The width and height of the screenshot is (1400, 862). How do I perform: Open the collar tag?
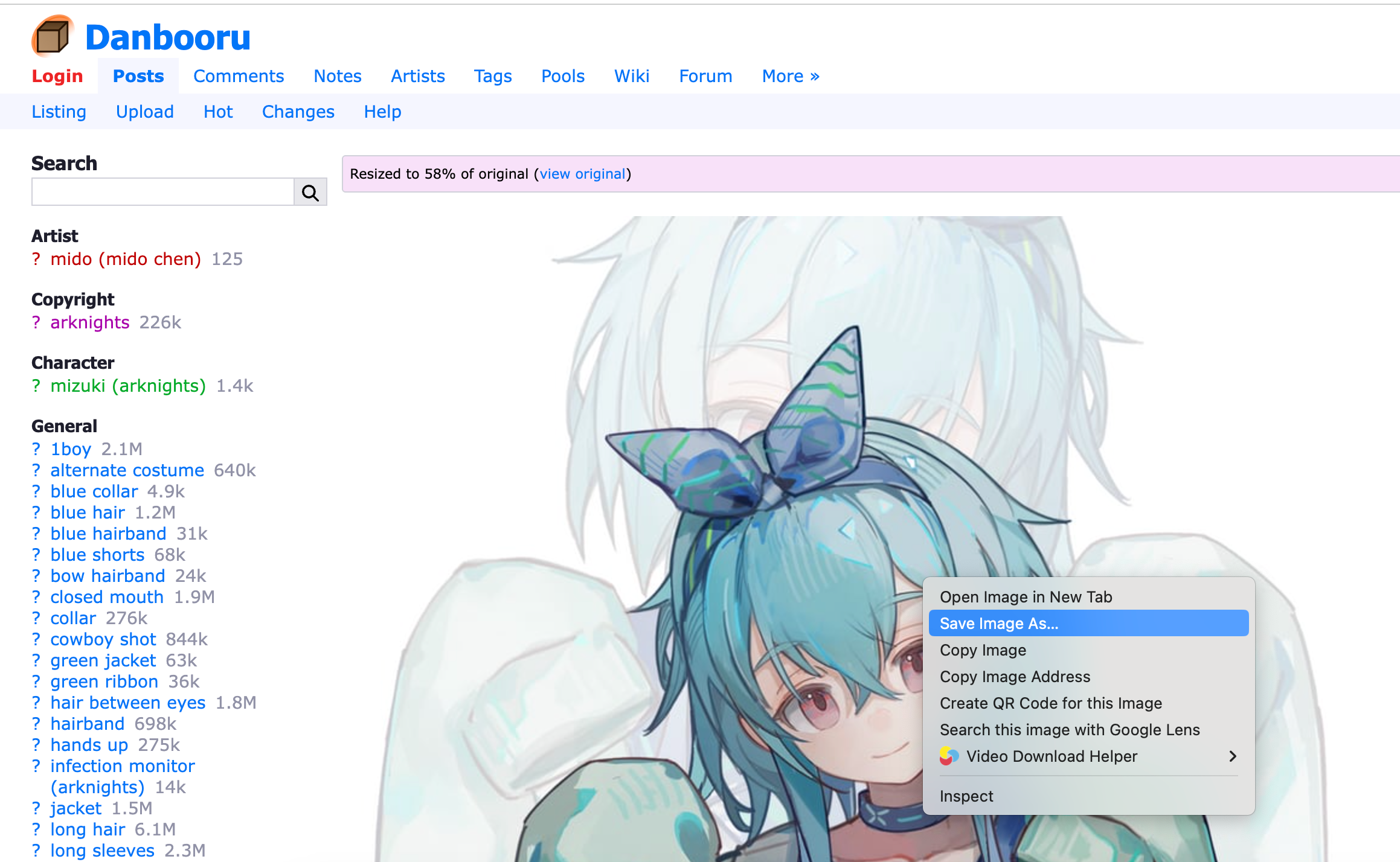pos(73,618)
